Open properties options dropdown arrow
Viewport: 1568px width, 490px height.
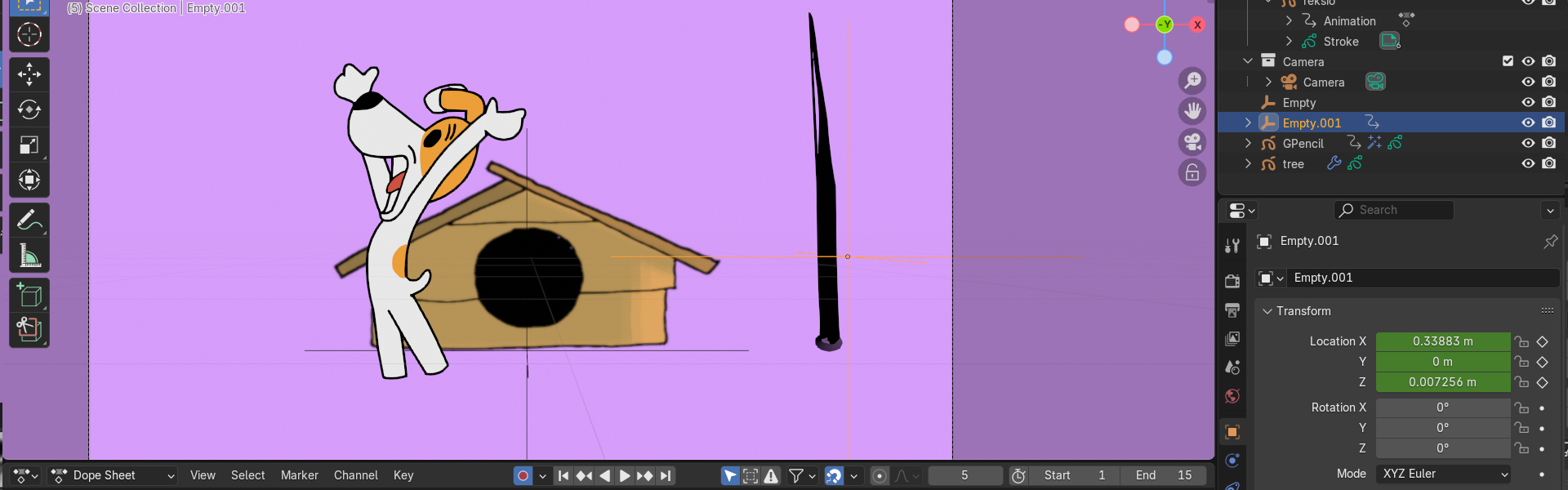(1550, 211)
